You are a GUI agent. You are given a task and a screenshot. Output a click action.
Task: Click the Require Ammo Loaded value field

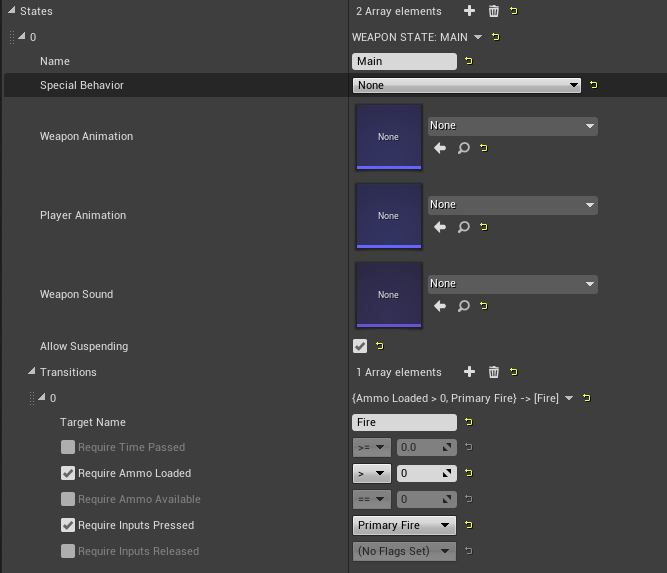427,473
